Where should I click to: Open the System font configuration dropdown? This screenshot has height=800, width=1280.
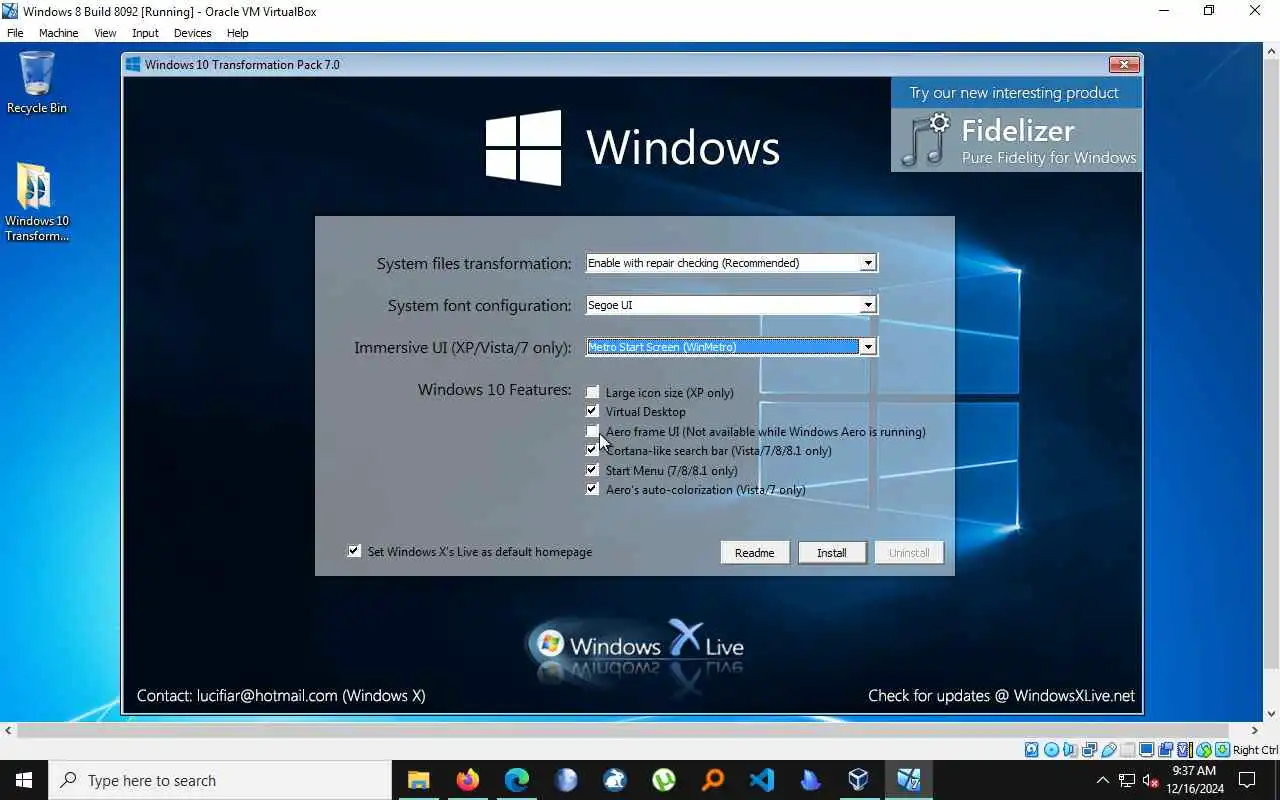pyautogui.click(x=868, y=305)
